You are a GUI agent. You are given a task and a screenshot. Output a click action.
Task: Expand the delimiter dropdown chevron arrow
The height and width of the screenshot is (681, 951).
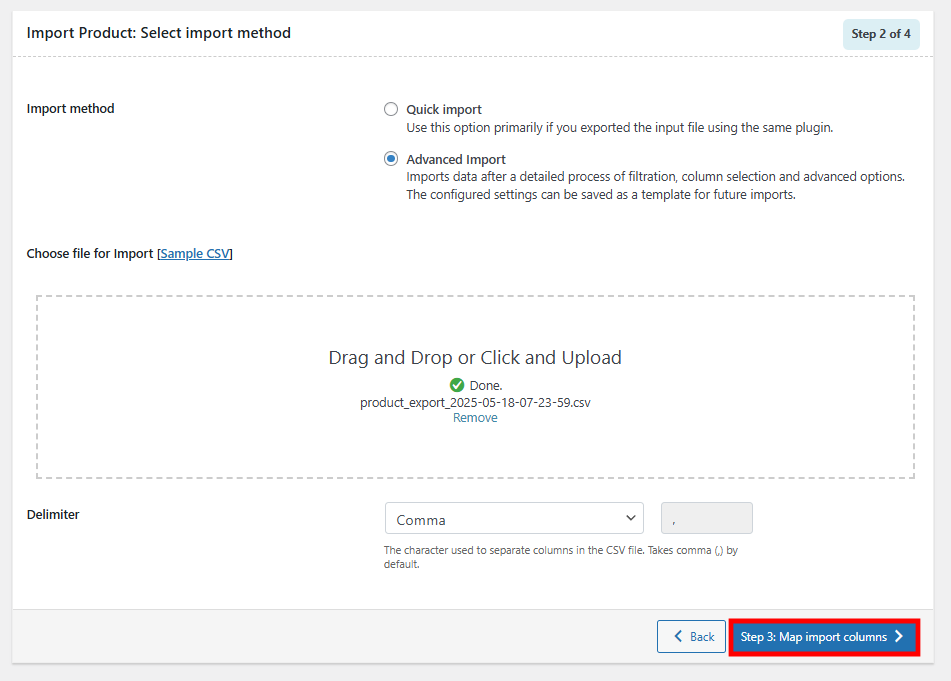[x=631, y=518]
